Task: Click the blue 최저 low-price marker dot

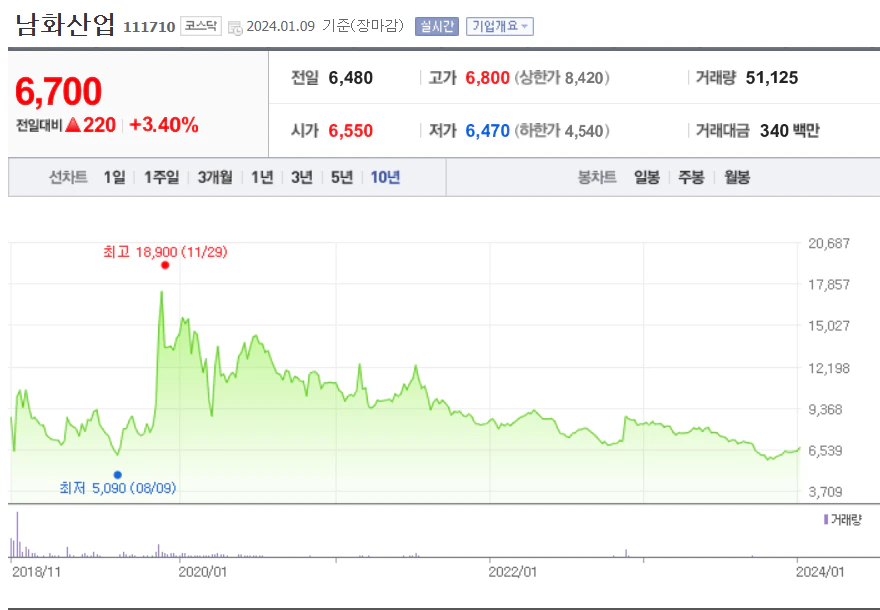Action: point(118,474)
